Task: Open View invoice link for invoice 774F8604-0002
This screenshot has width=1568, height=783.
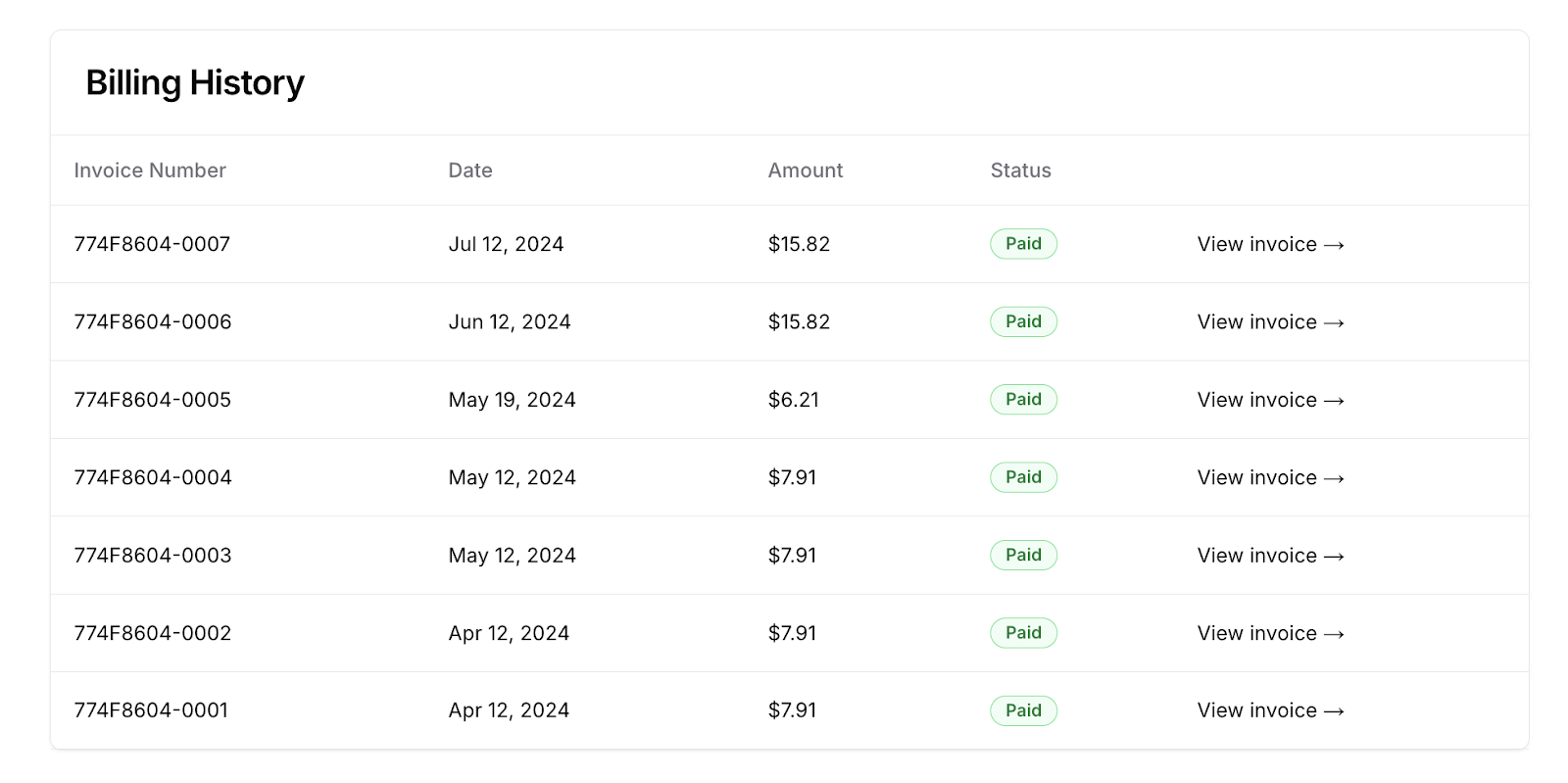Action: (x=1270, y=633)
